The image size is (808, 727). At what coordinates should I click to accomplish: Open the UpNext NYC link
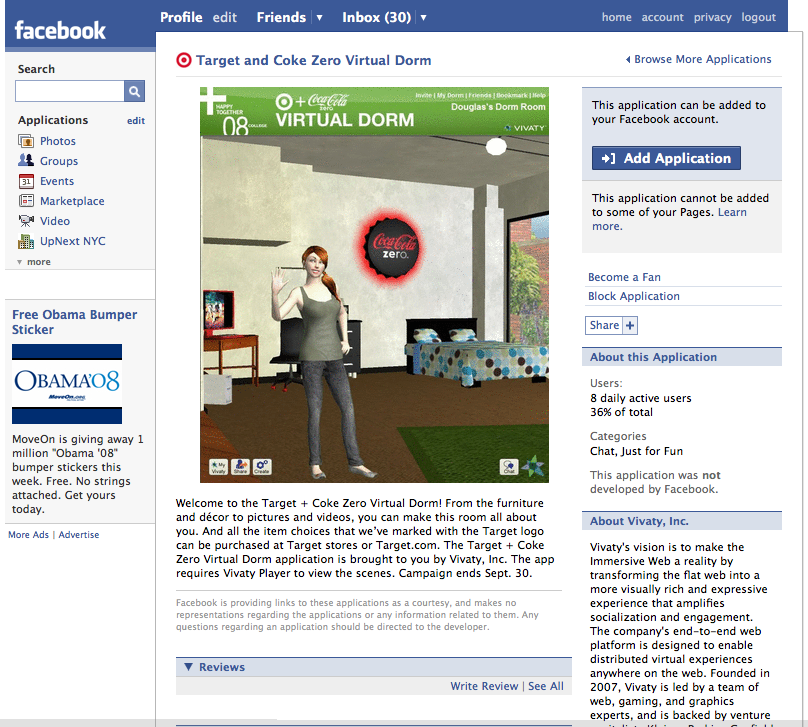click(x=73, y=241)
